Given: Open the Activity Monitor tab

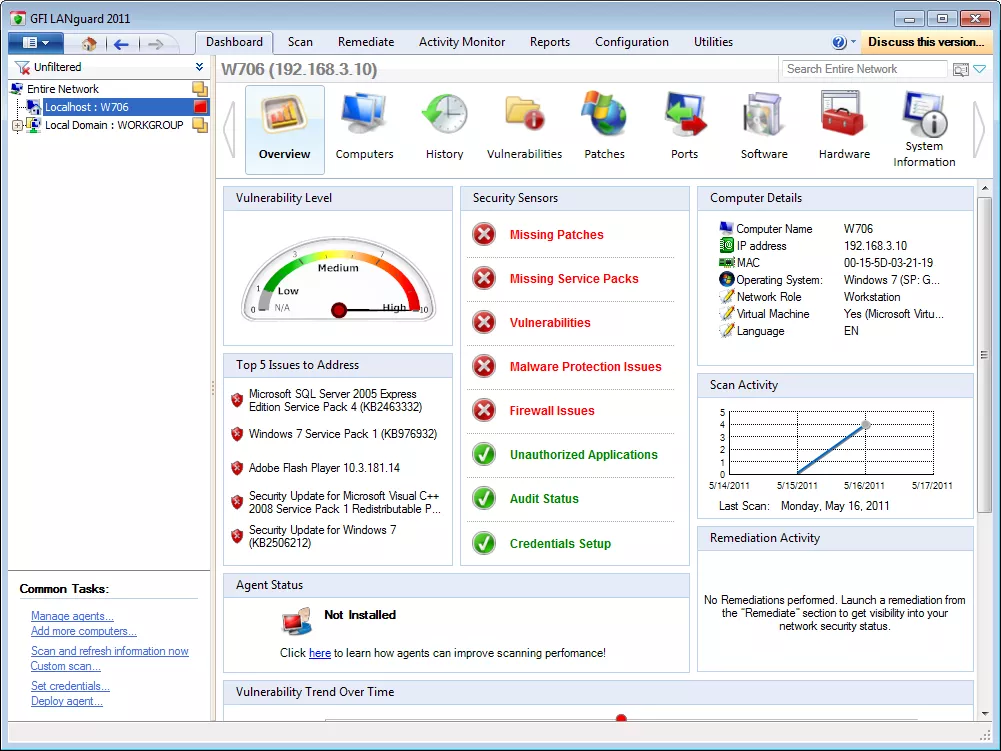Looking at the screenshot, I should [x=462, y=42].
